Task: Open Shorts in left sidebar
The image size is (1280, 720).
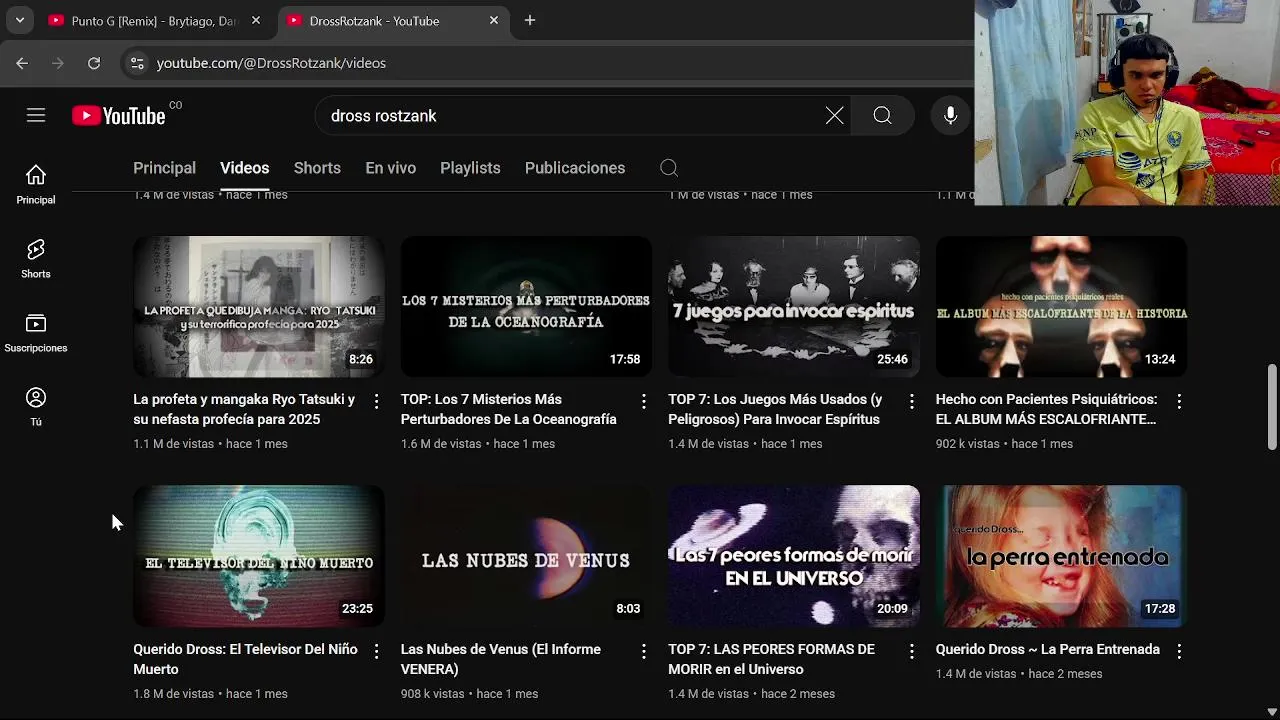Action: pos(36,259)
